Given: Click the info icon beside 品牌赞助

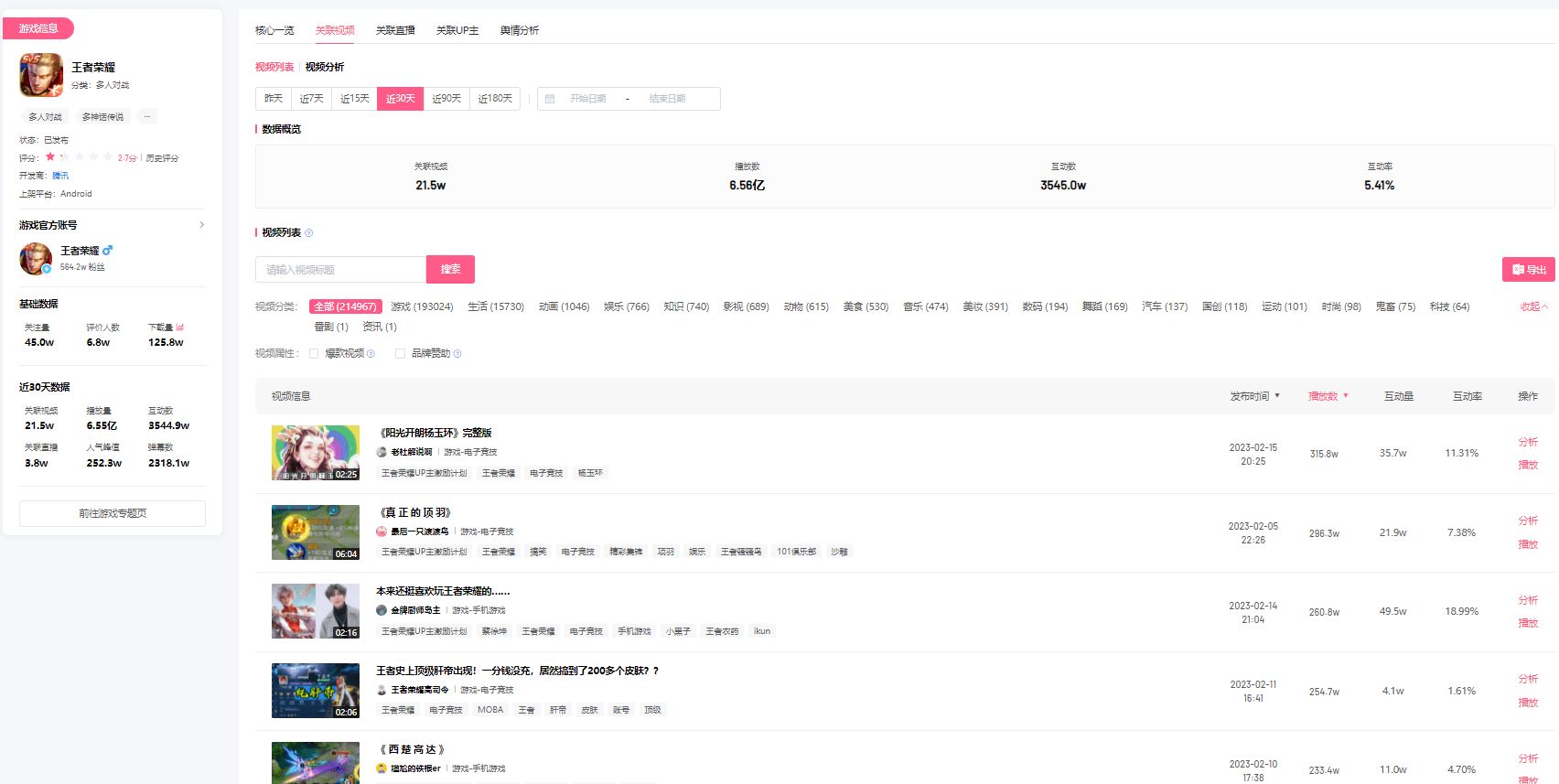Looking at the screenshot, I should tap(457, 354).
